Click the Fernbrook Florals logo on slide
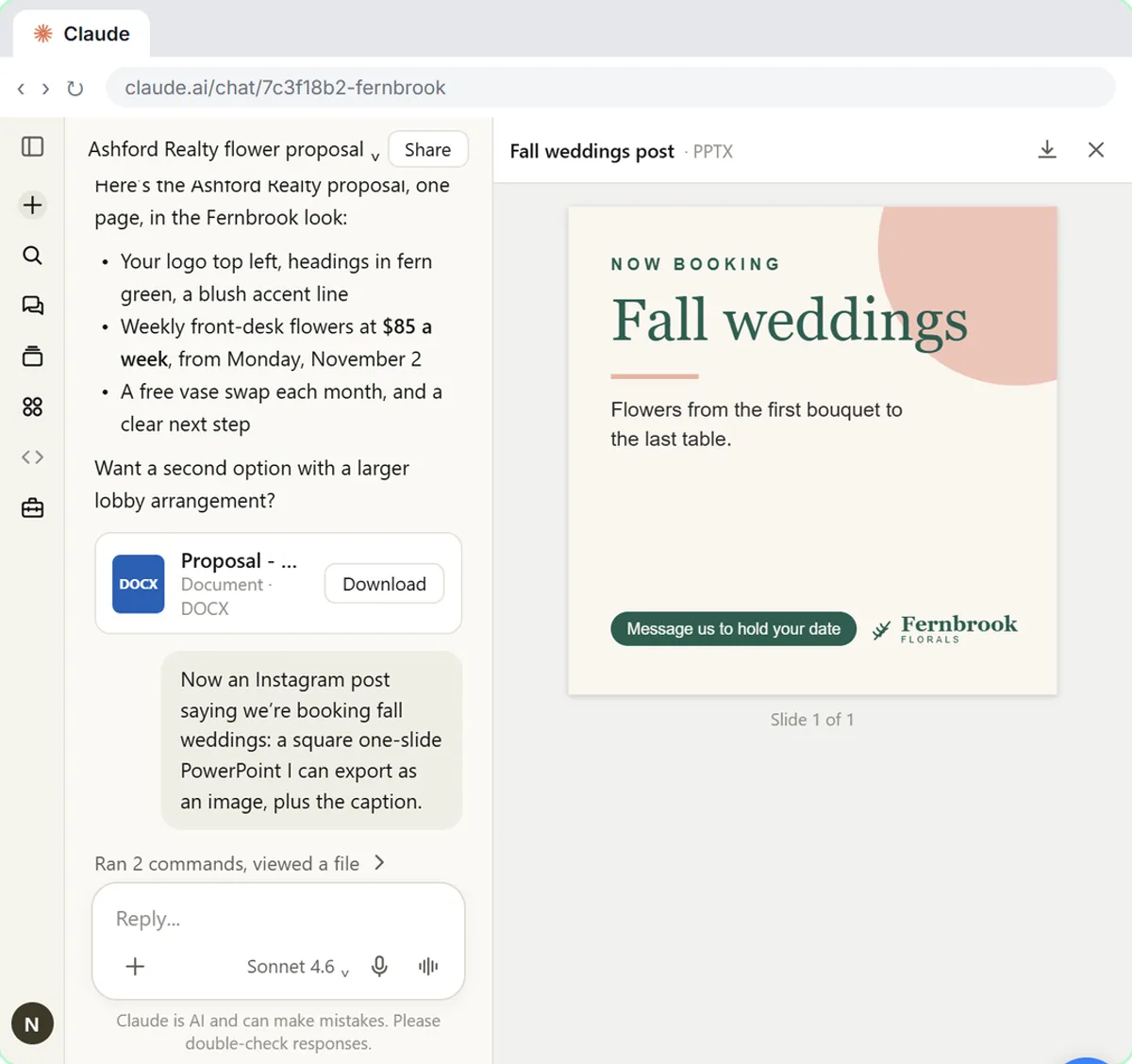1132x1064 pixels. [944, 629]
